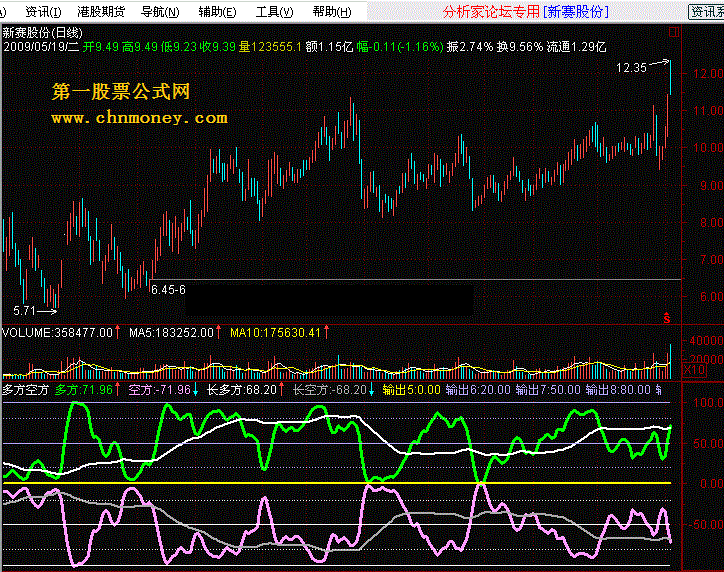Click the amplitude value 振2.74%
This screenshot has height=572, width=724.
point(470,47)
